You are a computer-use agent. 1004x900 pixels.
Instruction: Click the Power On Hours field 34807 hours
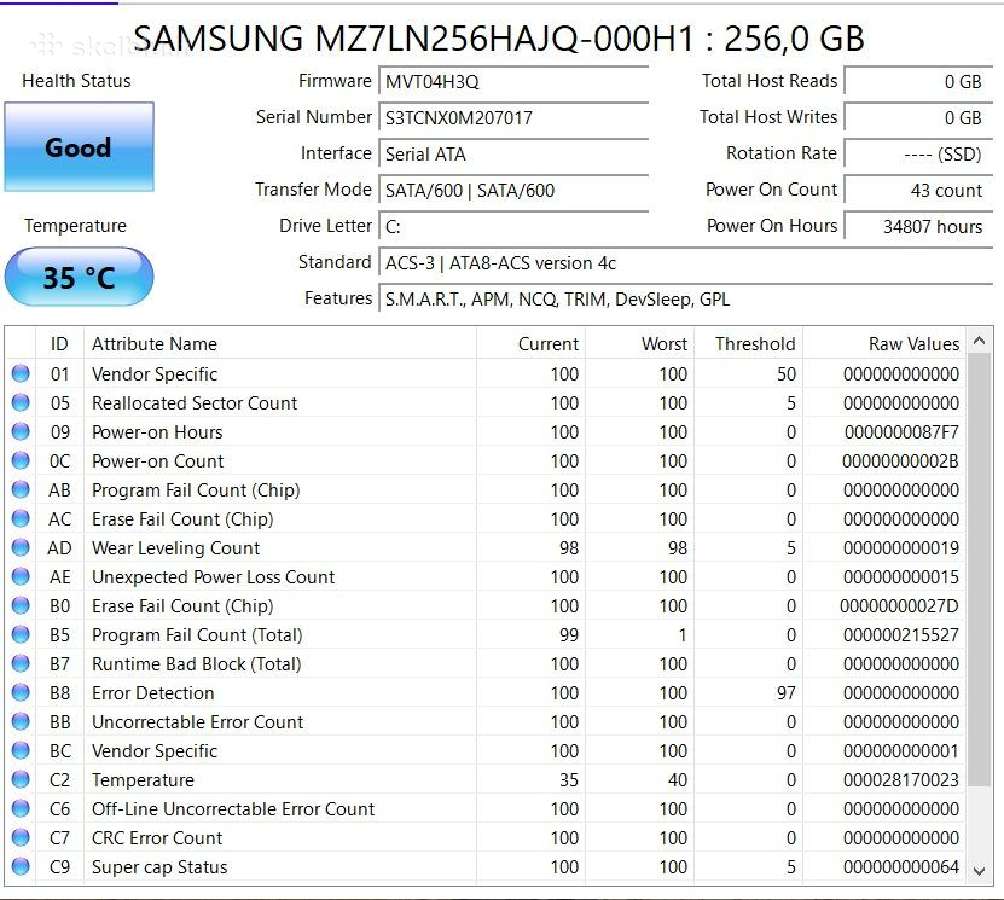(x=918, y=227)
